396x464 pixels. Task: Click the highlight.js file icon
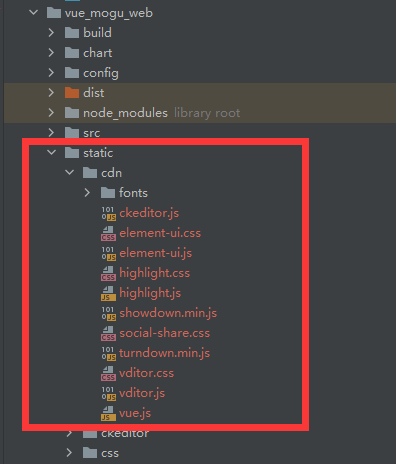point(108,293)
